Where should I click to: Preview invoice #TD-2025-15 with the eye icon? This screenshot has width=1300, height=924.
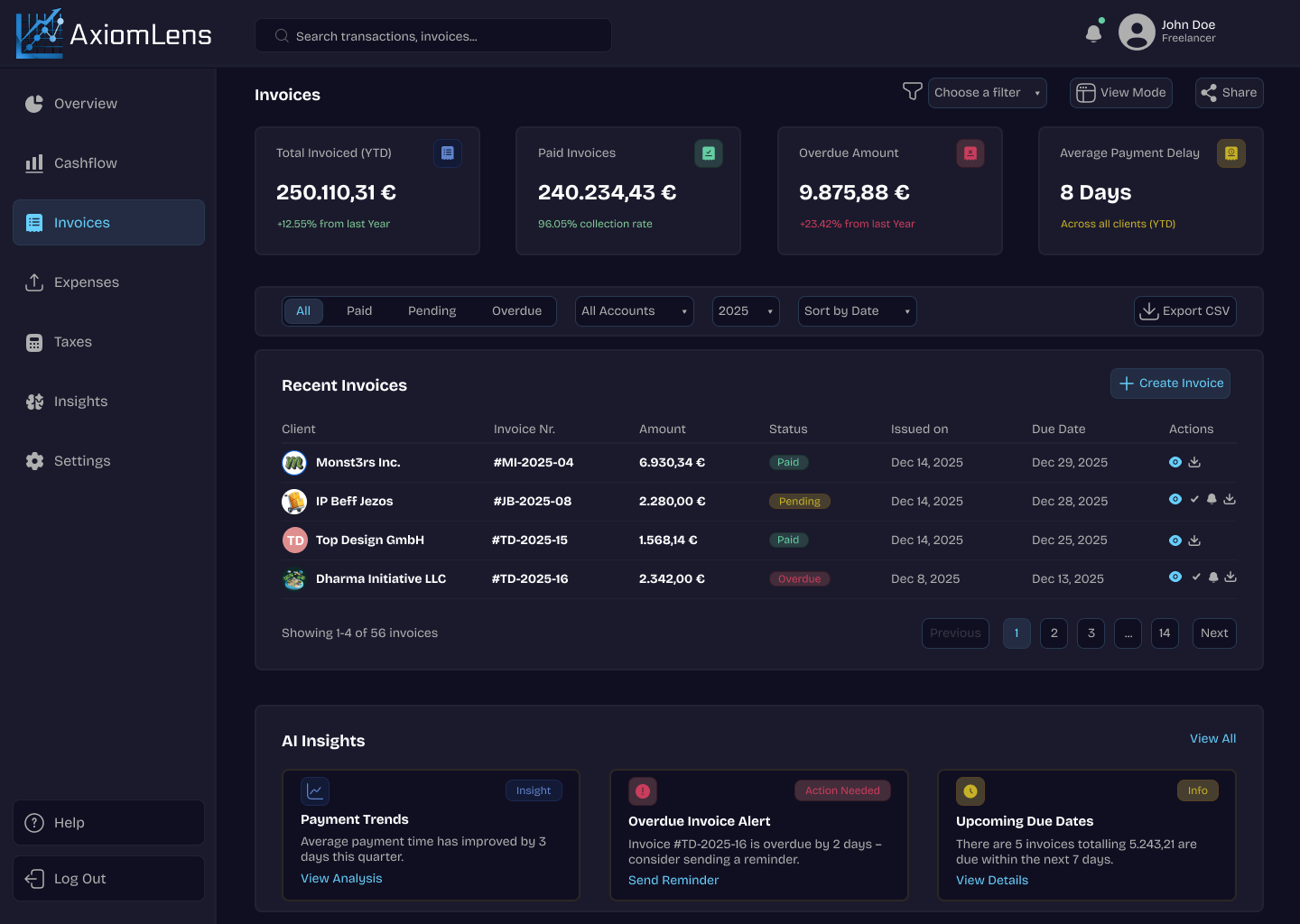coord(1175,540)
